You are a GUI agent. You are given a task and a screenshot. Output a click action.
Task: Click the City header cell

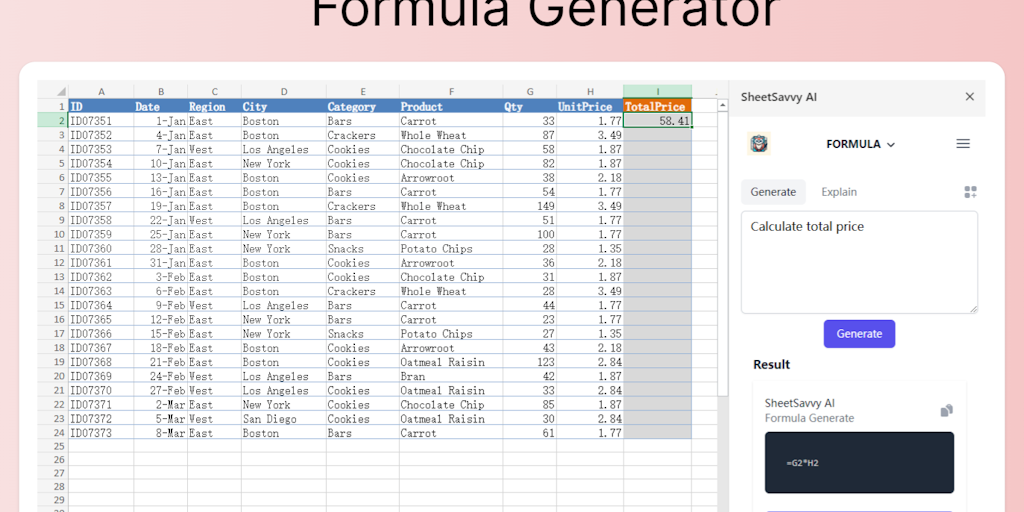pos(283,106)
